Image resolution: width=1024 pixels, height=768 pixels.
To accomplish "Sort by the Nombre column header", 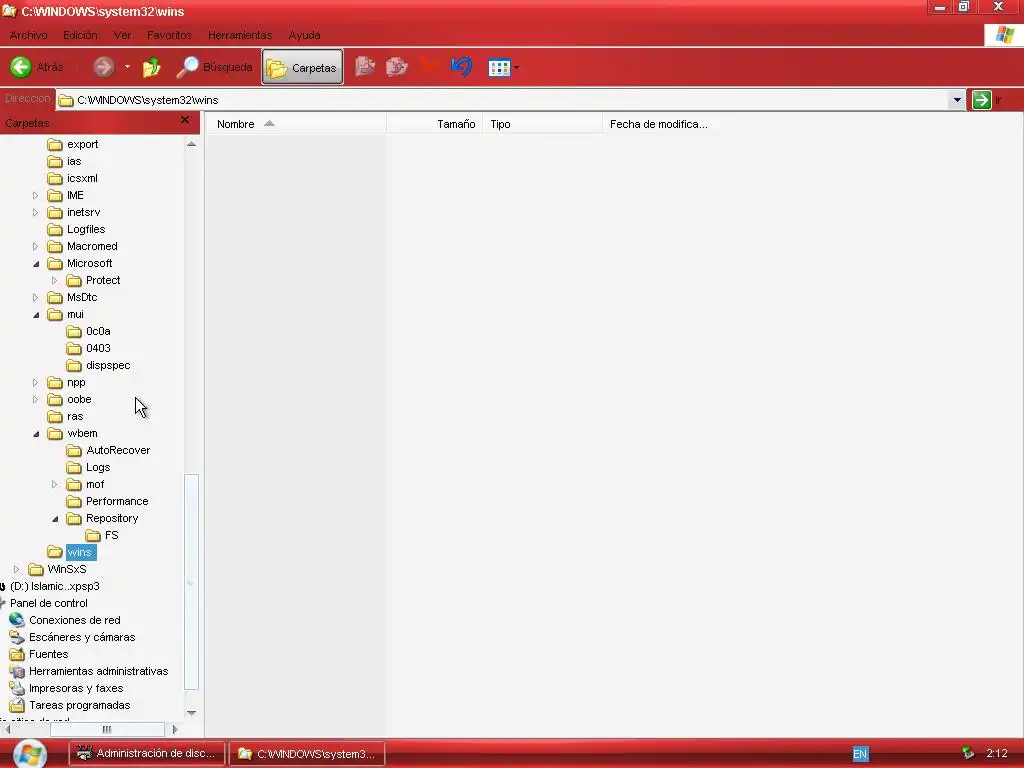I will [x=297, y=124].
